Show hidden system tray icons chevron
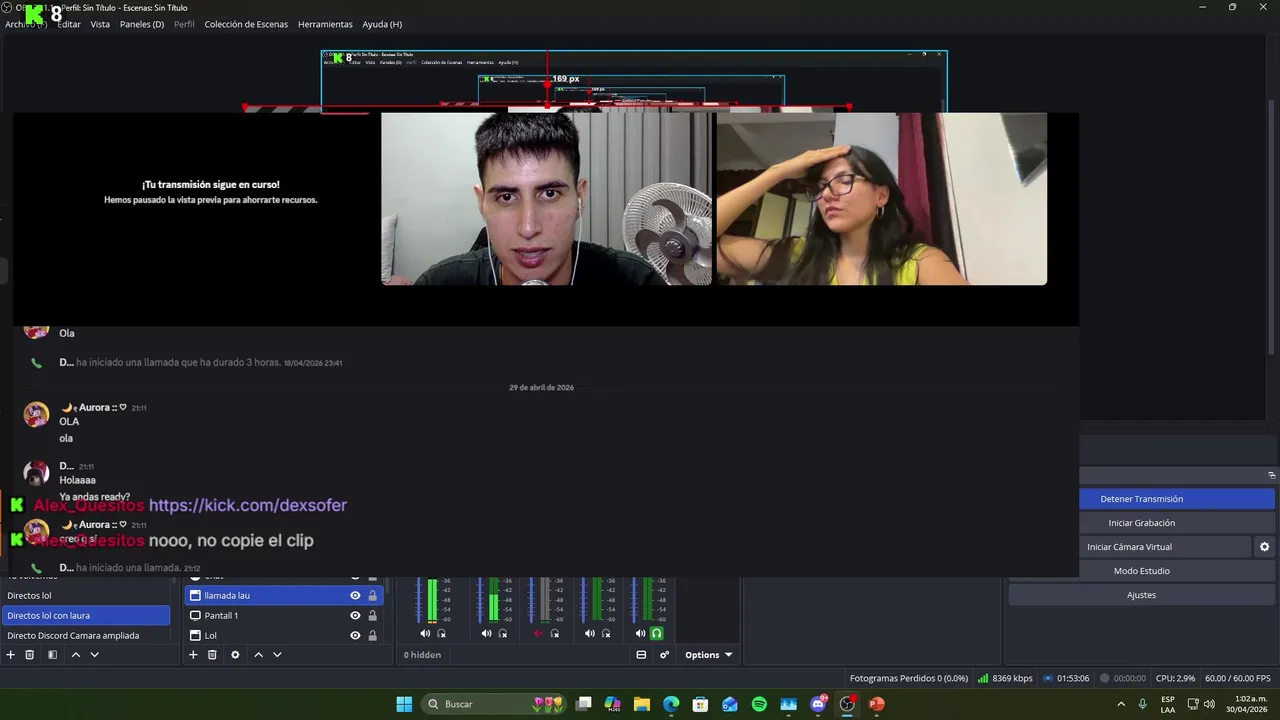This screenshot has height=720, width=1280. 1120,704
